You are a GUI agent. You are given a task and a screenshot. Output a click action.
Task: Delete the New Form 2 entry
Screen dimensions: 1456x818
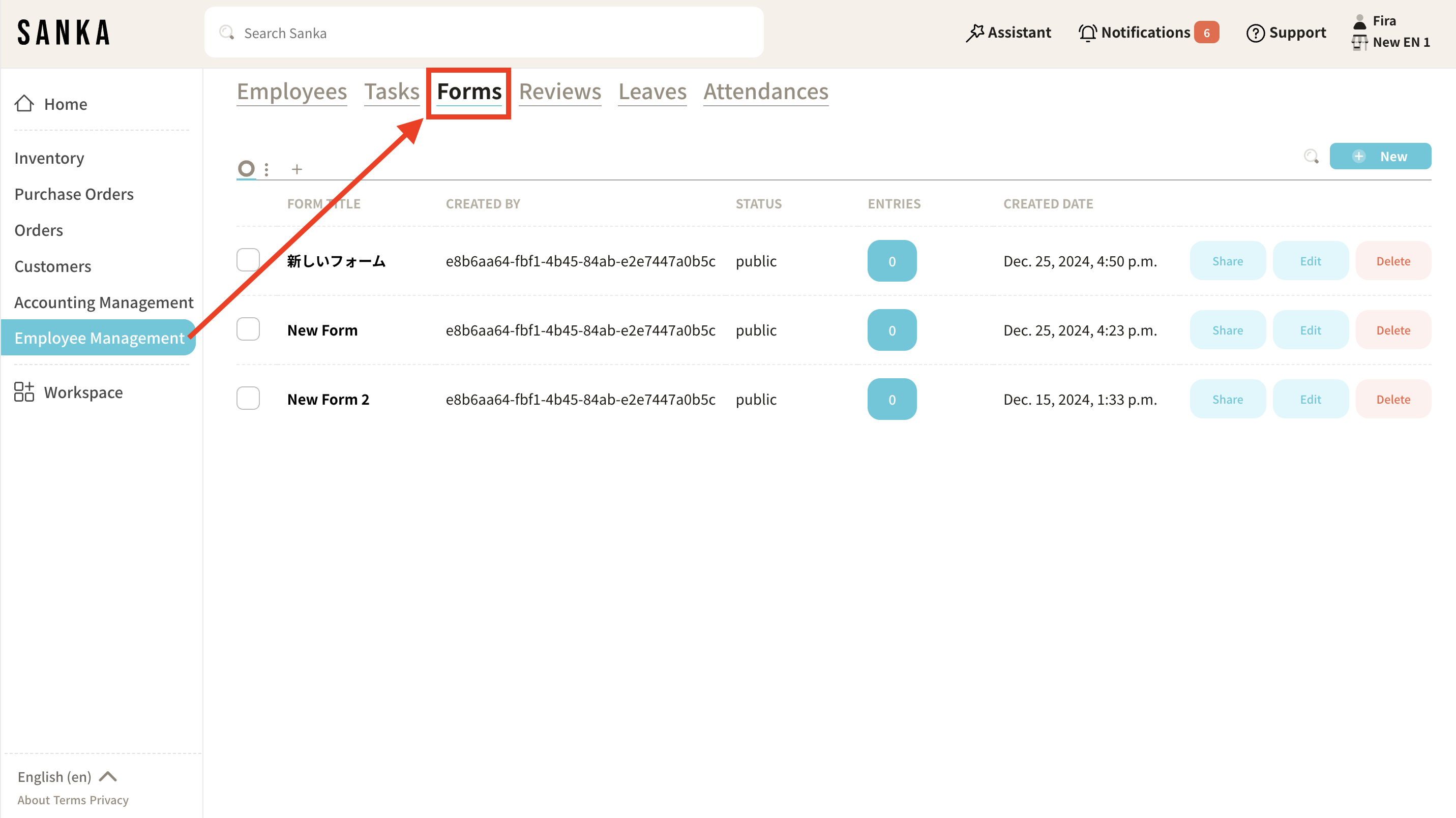point(1393,400)
